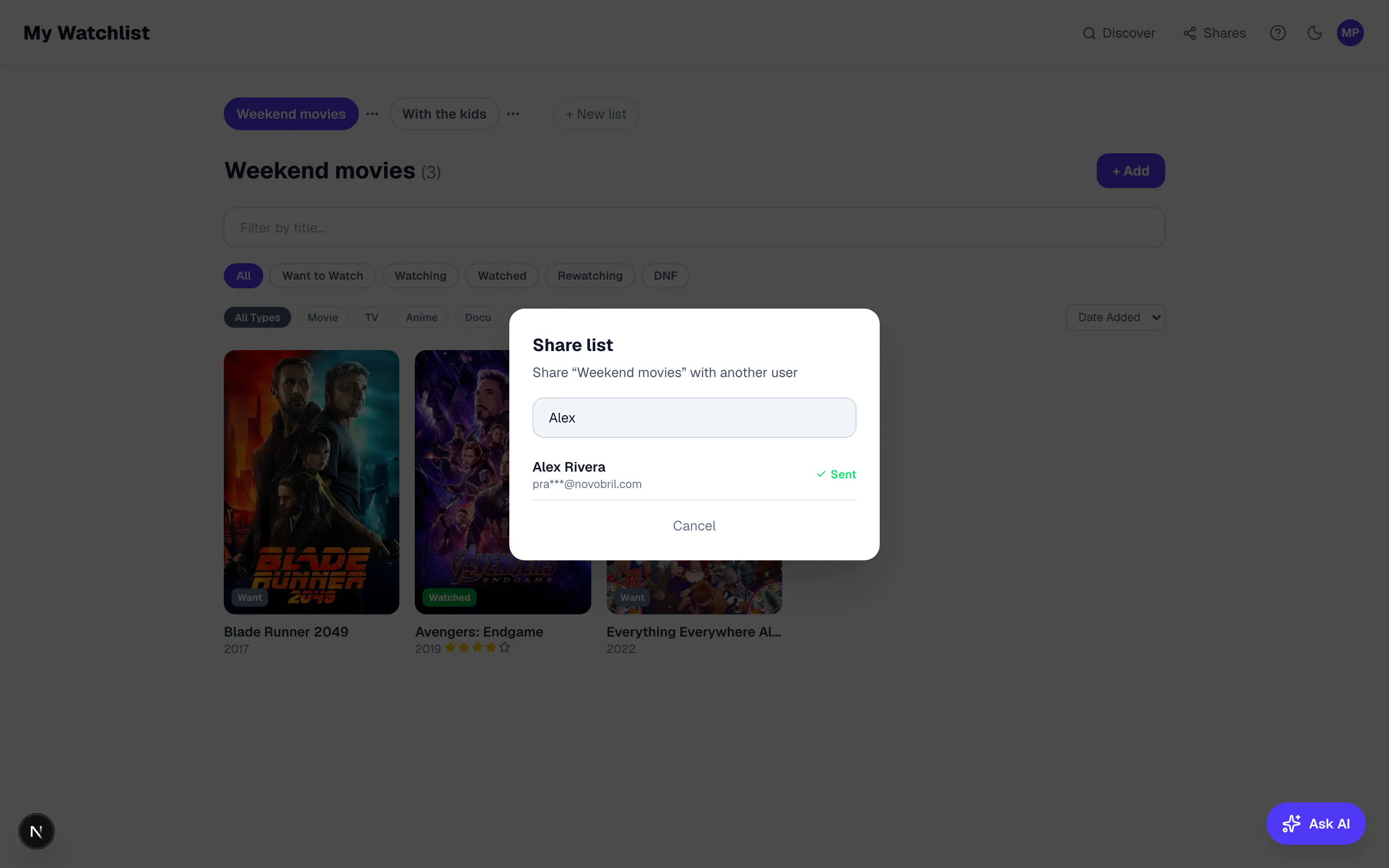
Task: Click the Want badge on Blade Runner 2049
Action: click(249, 597)
